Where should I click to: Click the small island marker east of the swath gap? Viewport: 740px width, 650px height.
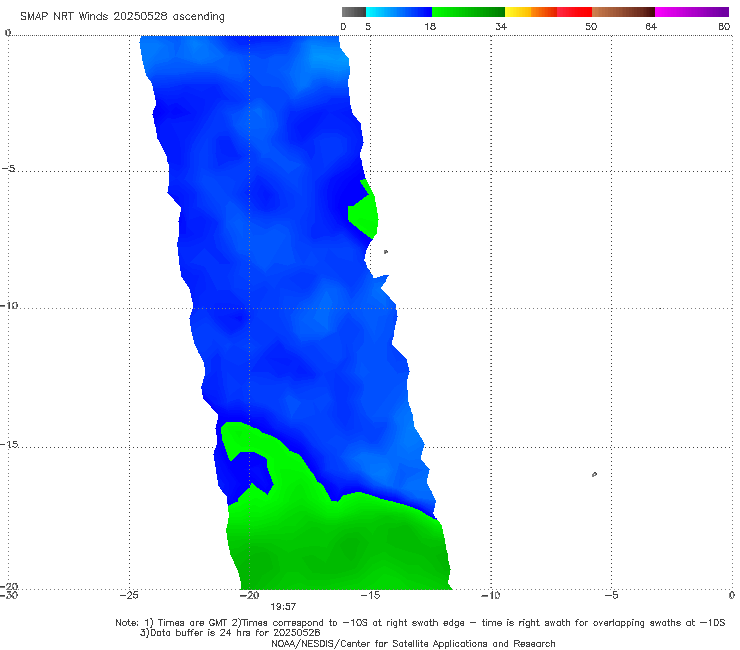[x=386, y=252]
